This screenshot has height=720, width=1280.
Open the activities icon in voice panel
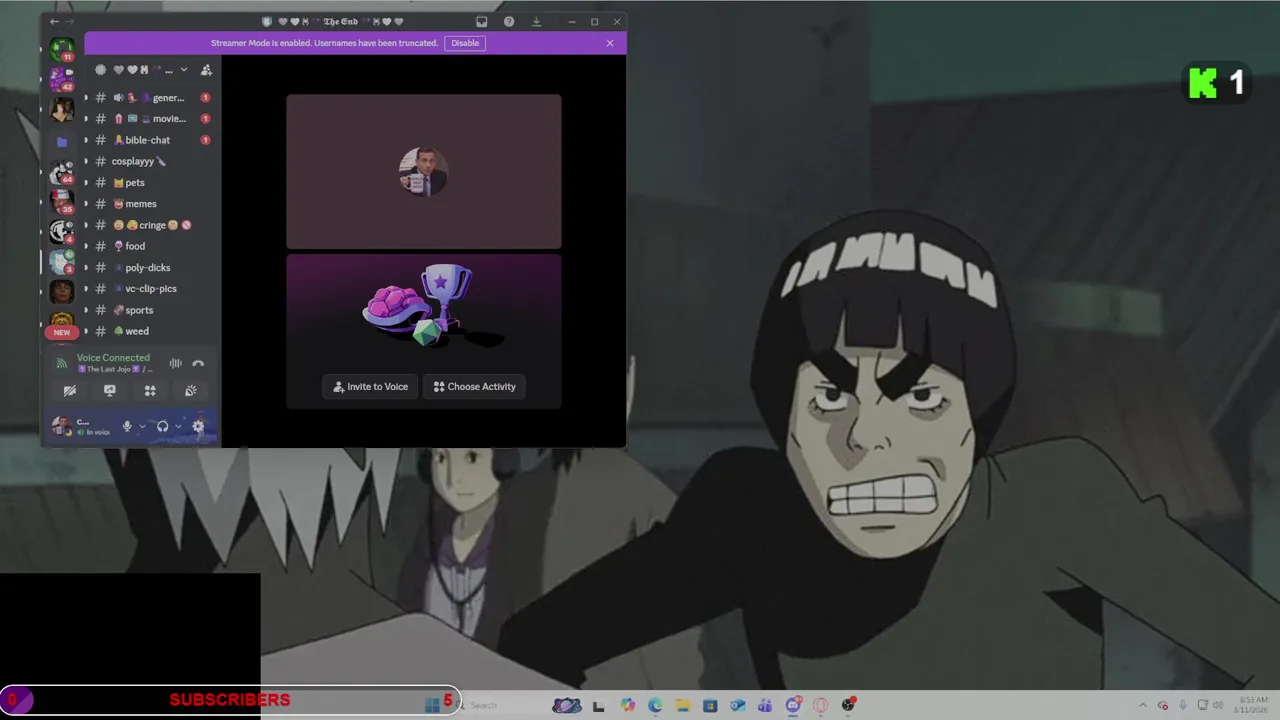pyautogui.click(x=150, y=390)
